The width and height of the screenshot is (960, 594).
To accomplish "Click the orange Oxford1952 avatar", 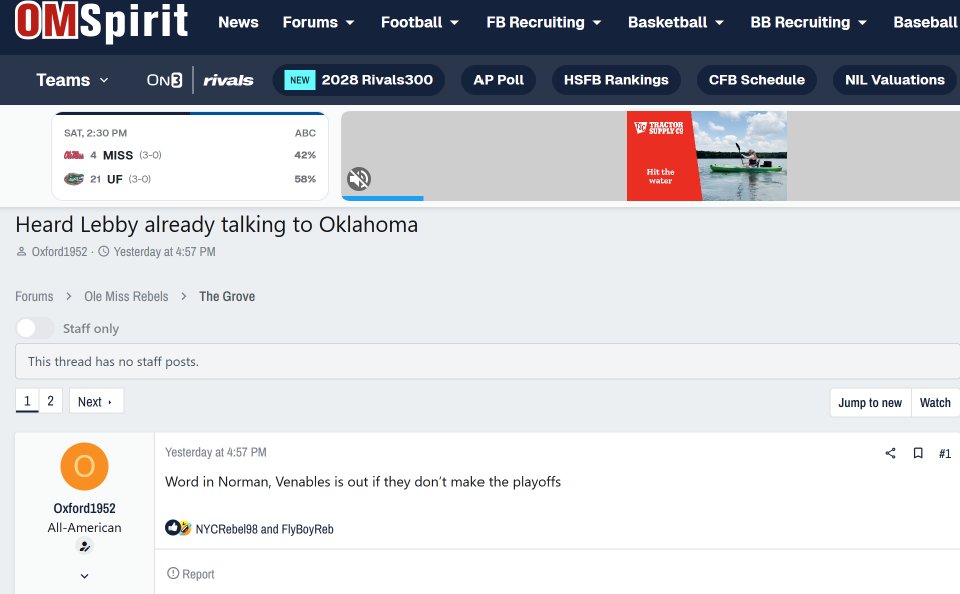I will click(84, 467).
